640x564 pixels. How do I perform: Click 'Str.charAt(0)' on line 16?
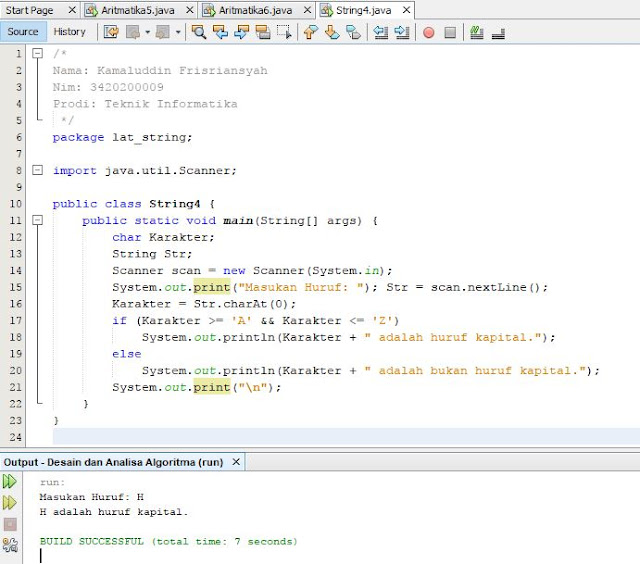pyautogui.click(x=241, y=304)
